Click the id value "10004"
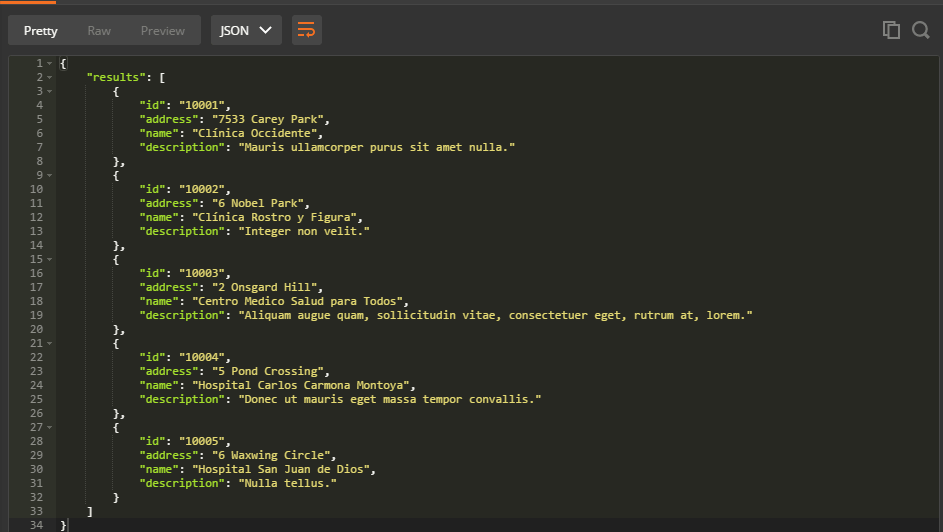Image resolution: width=943 pixels, height=532 pixels. [202, 357]
